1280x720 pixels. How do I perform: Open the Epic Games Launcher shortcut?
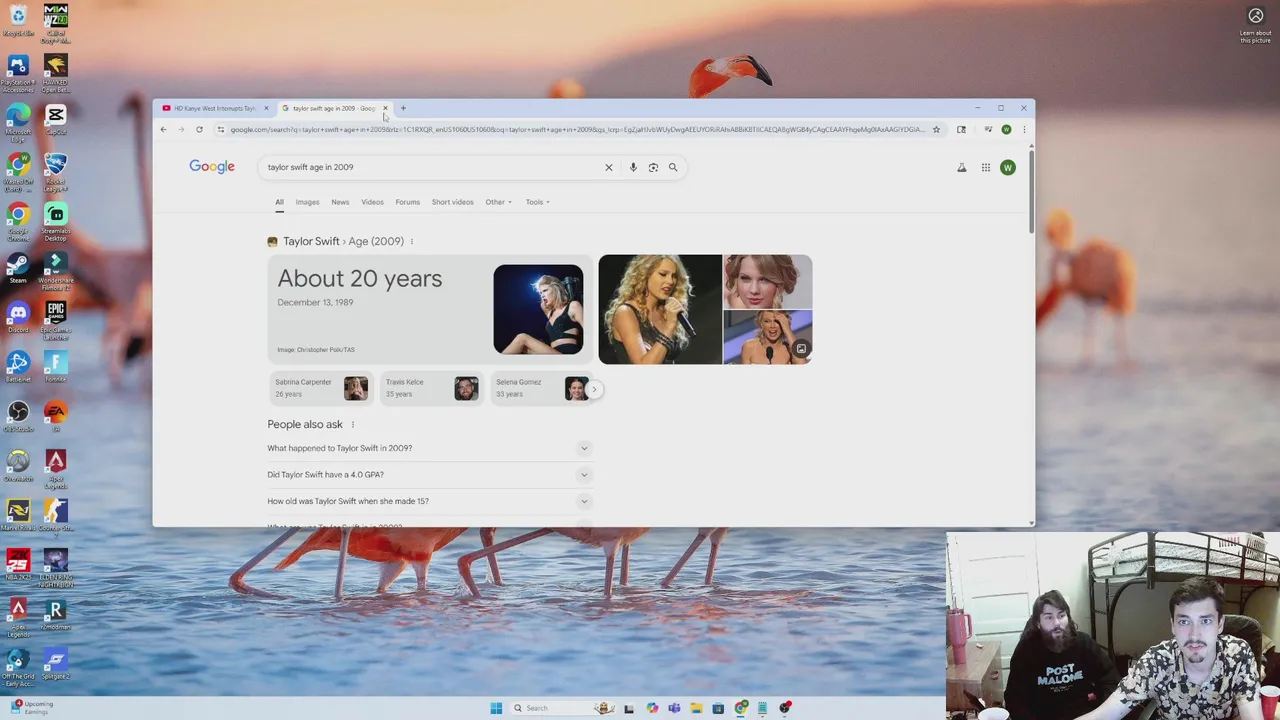coord(55,318)
